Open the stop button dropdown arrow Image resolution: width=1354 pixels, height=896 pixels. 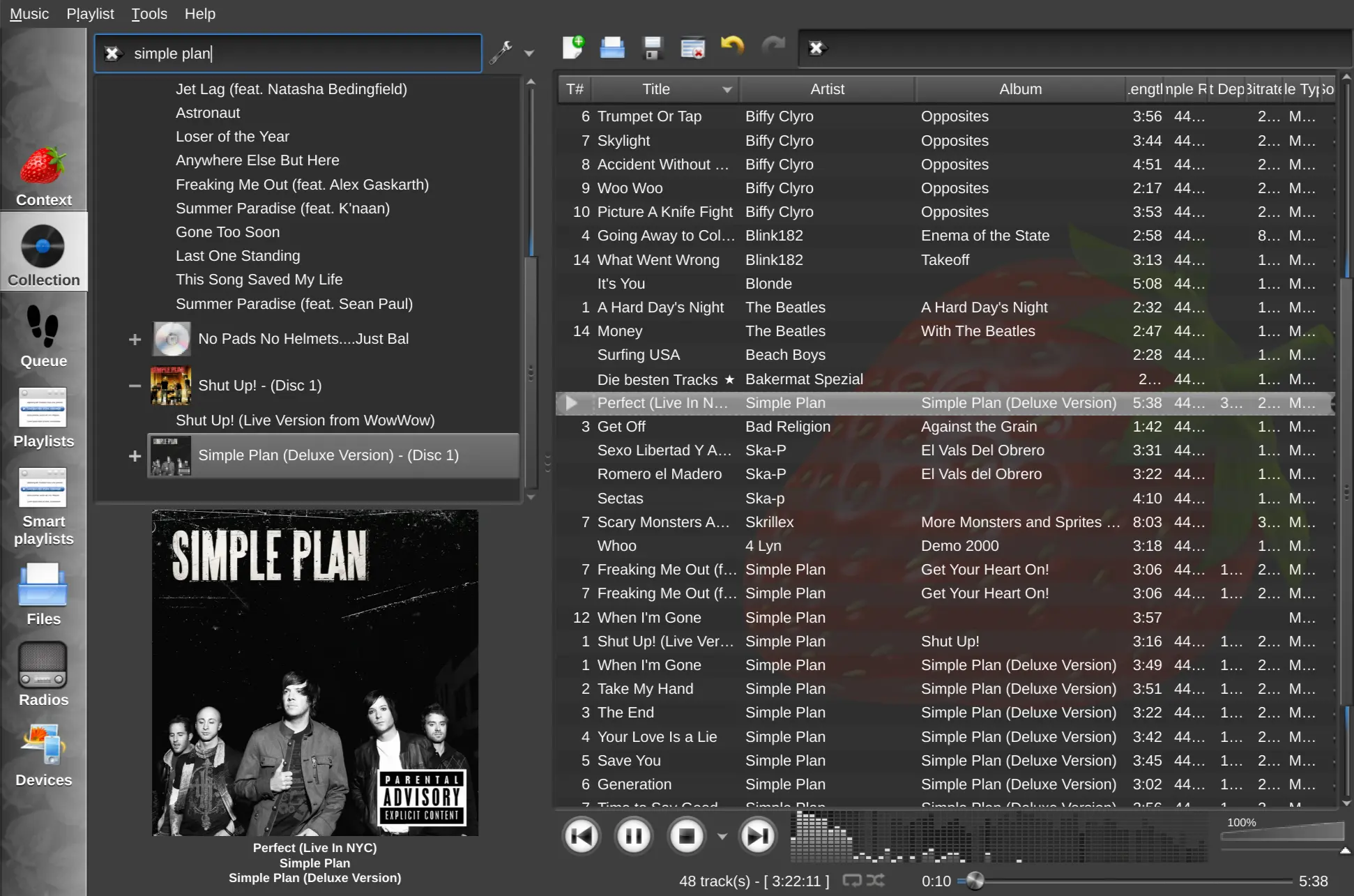point(722,836)
